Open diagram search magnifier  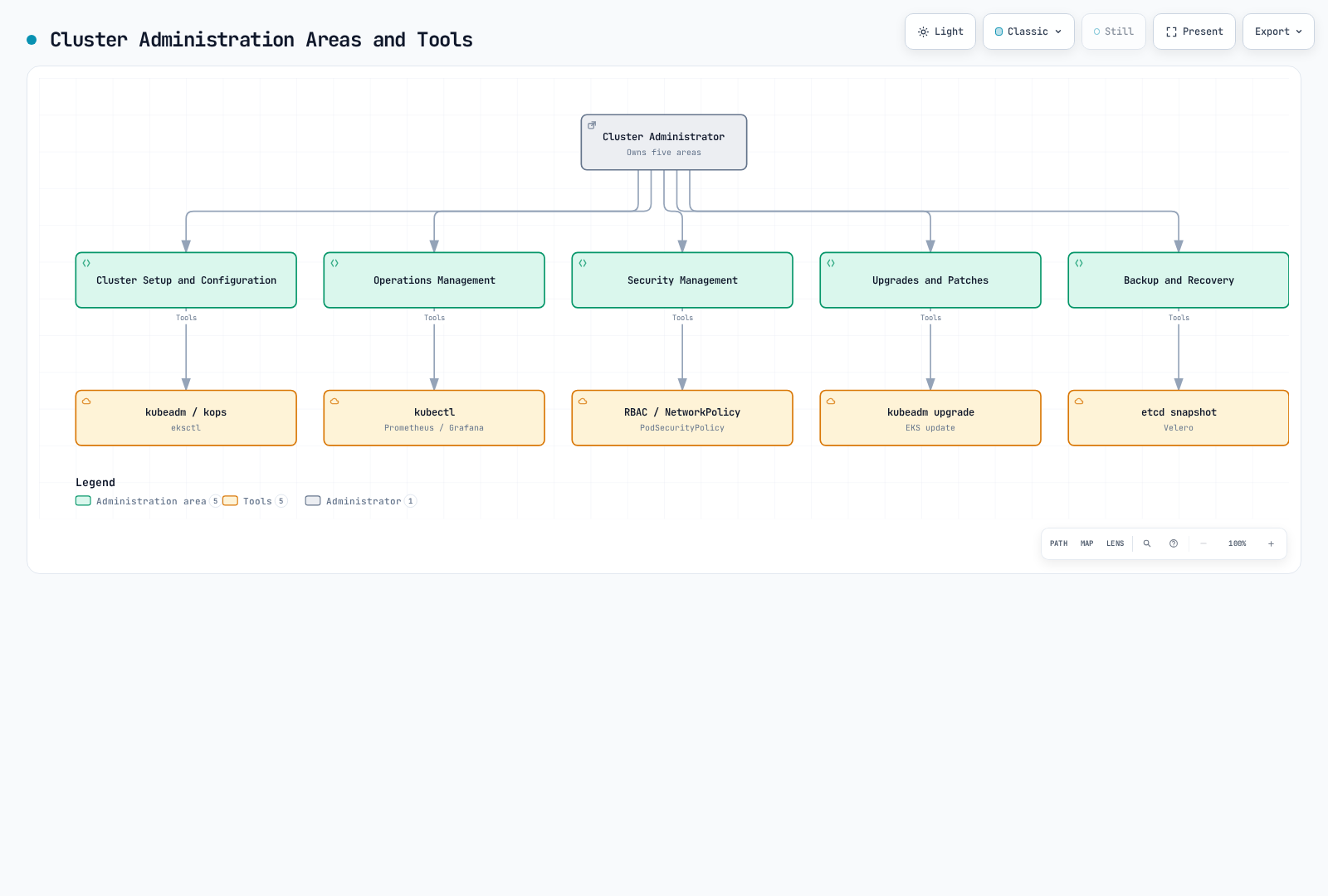tap(1147, 543)
